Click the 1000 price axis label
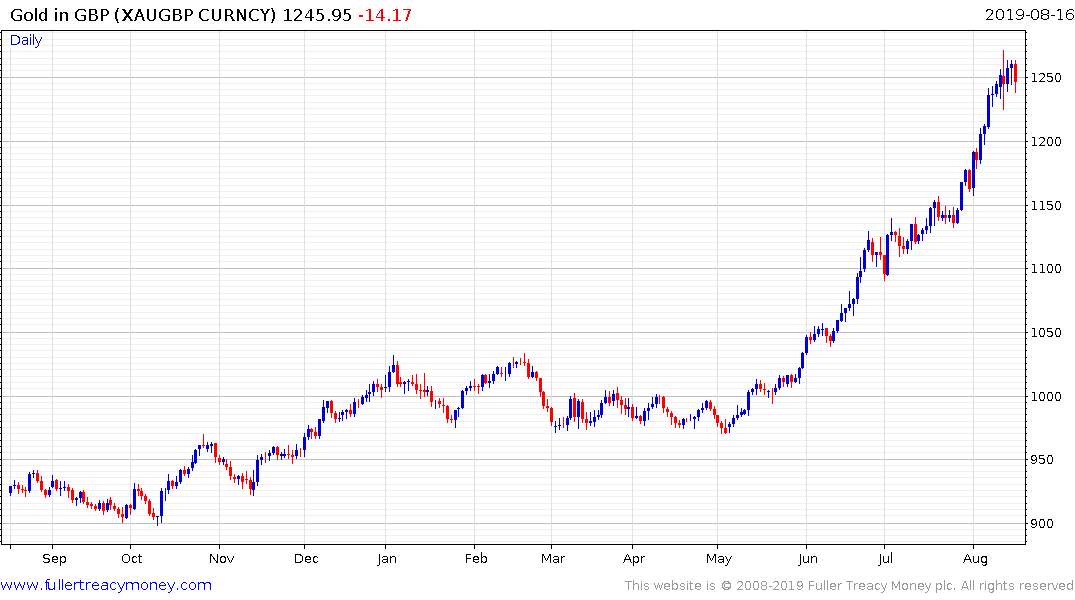Viewport: 1075px width, 600px height. coord(1046,396)
